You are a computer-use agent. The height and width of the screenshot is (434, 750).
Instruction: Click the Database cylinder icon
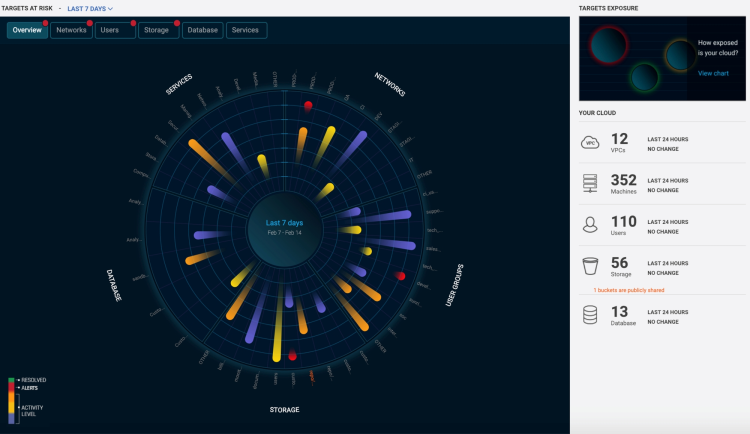[x=590, y=315]
